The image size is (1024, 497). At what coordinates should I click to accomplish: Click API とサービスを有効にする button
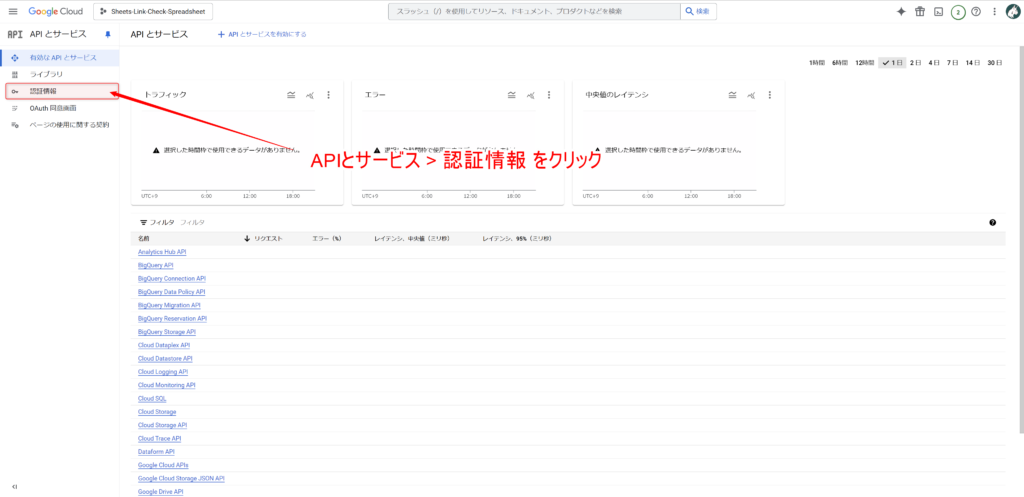tap(262, 34)
